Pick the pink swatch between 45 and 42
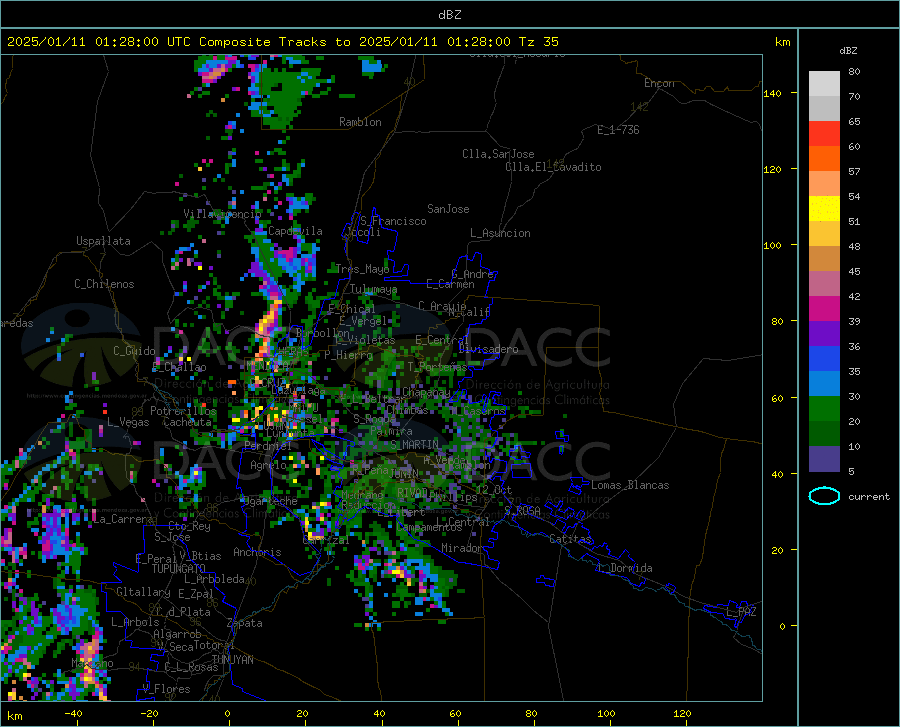 tap(824, 283)
